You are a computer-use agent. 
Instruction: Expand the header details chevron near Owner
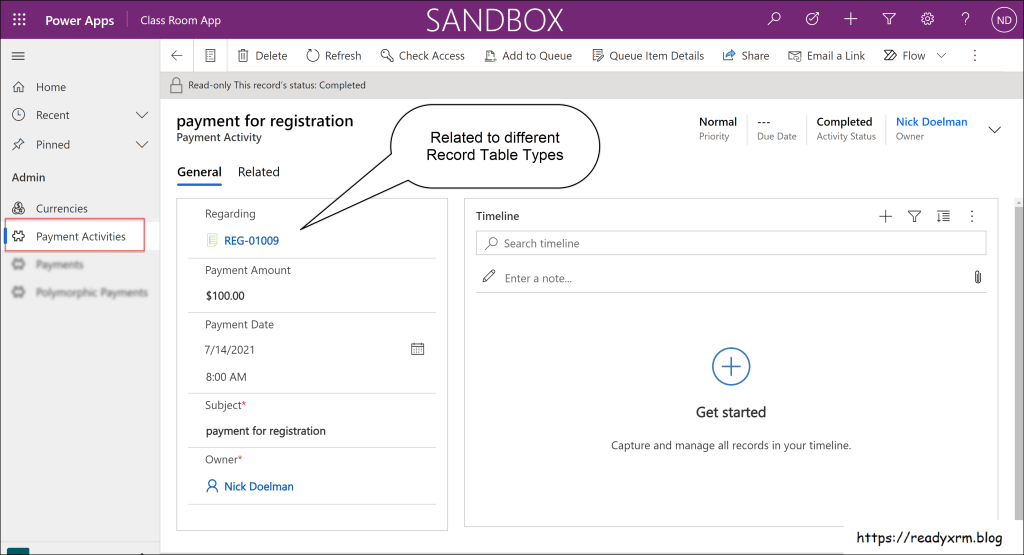[994, 129]
